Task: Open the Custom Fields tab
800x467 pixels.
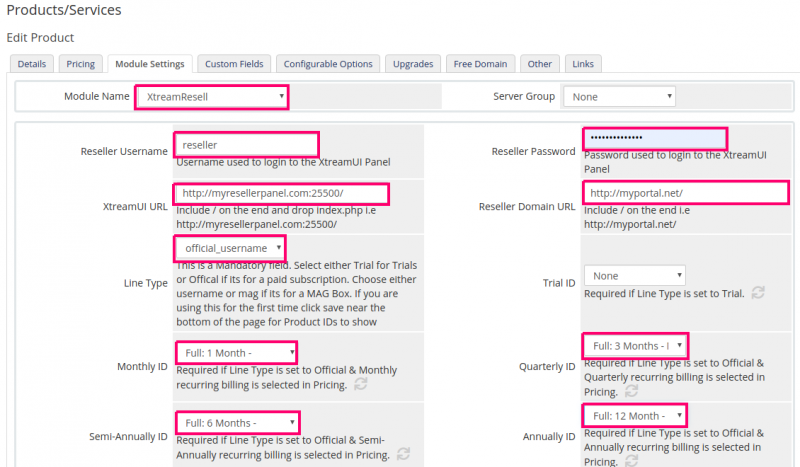Action: [x=234, y=64]
